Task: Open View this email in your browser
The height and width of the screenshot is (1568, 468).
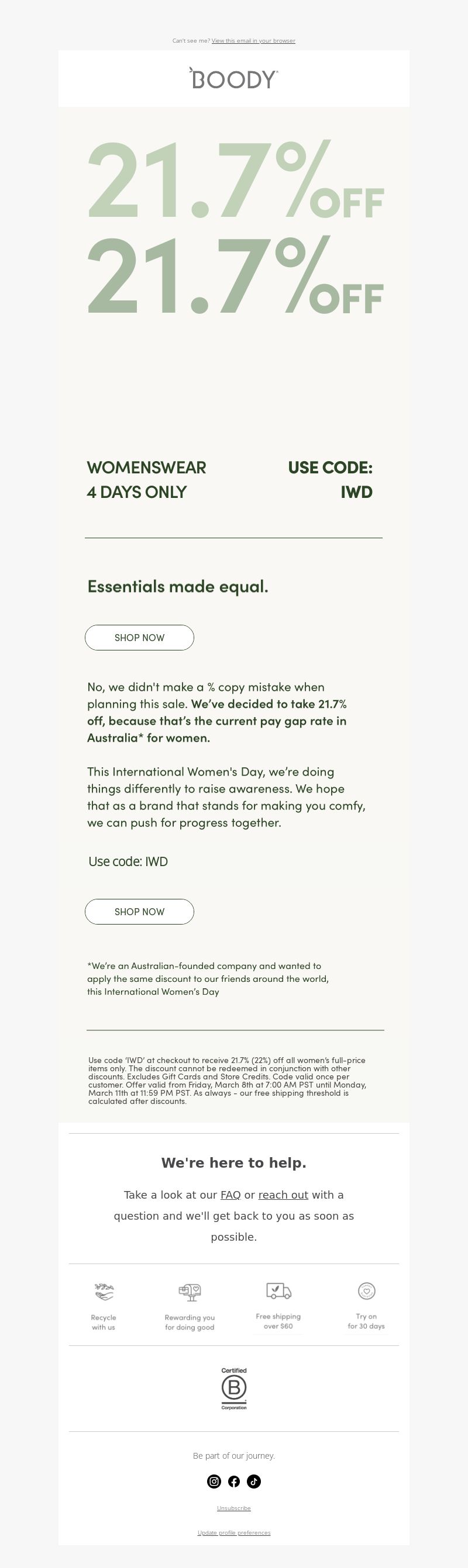Action: tap(253, 41)
